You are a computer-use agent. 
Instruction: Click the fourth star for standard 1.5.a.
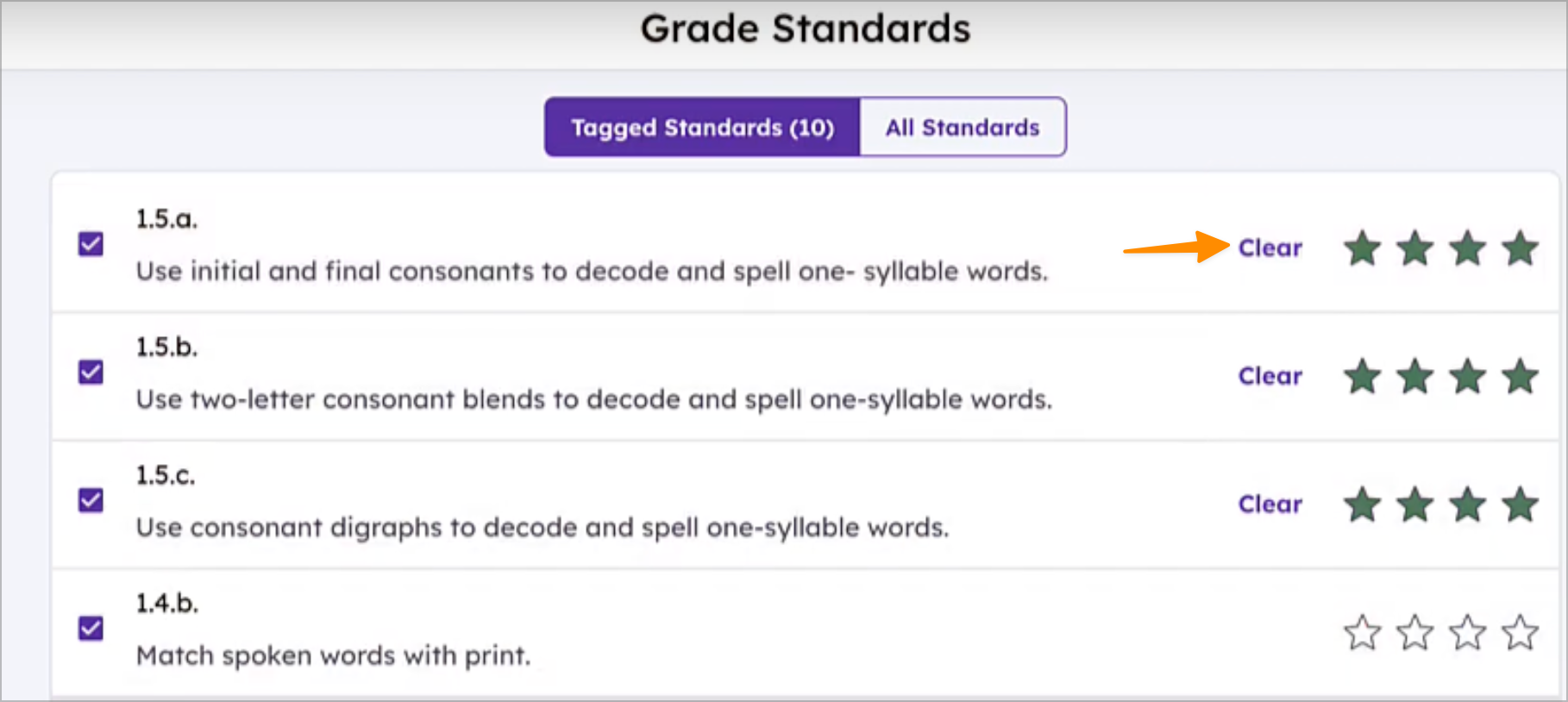tap(1520, 249)
